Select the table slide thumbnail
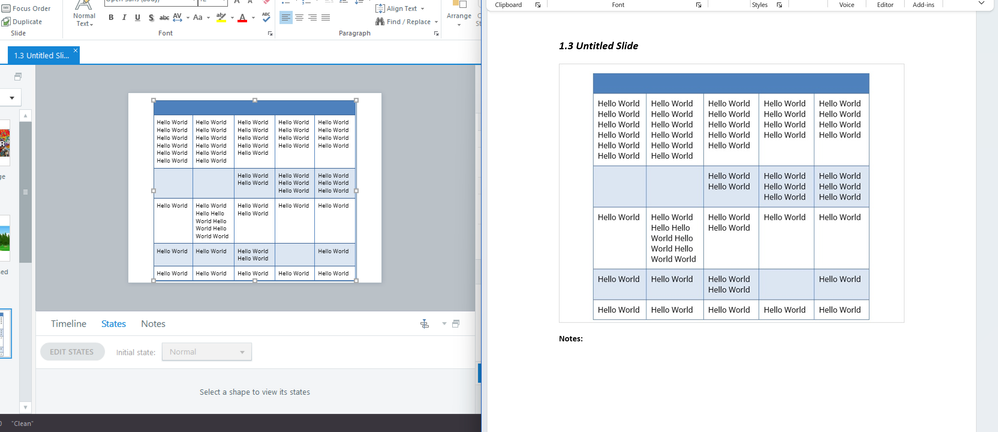This screenshot has width=998, height=432. click(5, 334)
